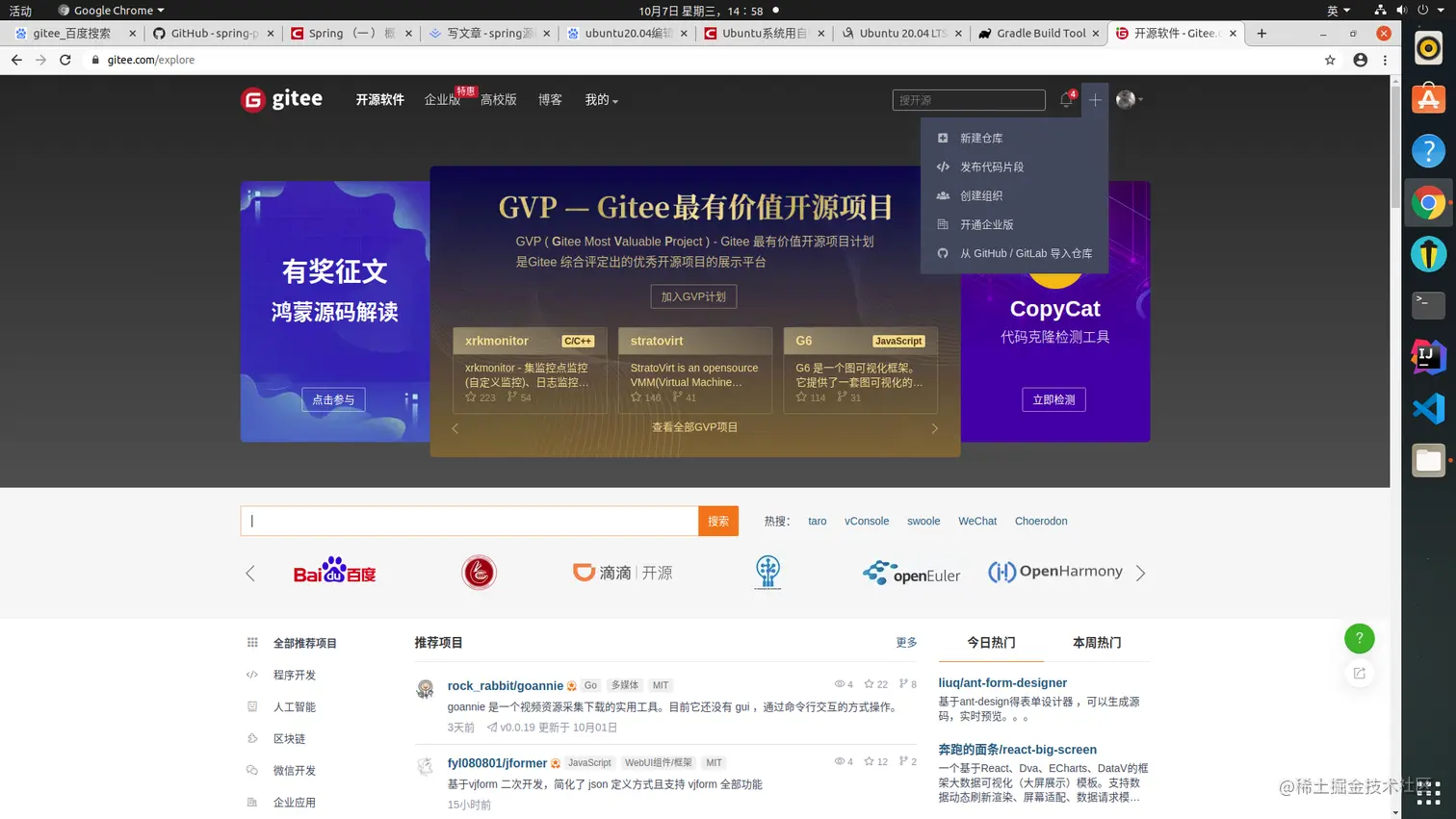The image size is (1456, 819).
Task: Click the vConsole hot search link
Action: [867, 522]
